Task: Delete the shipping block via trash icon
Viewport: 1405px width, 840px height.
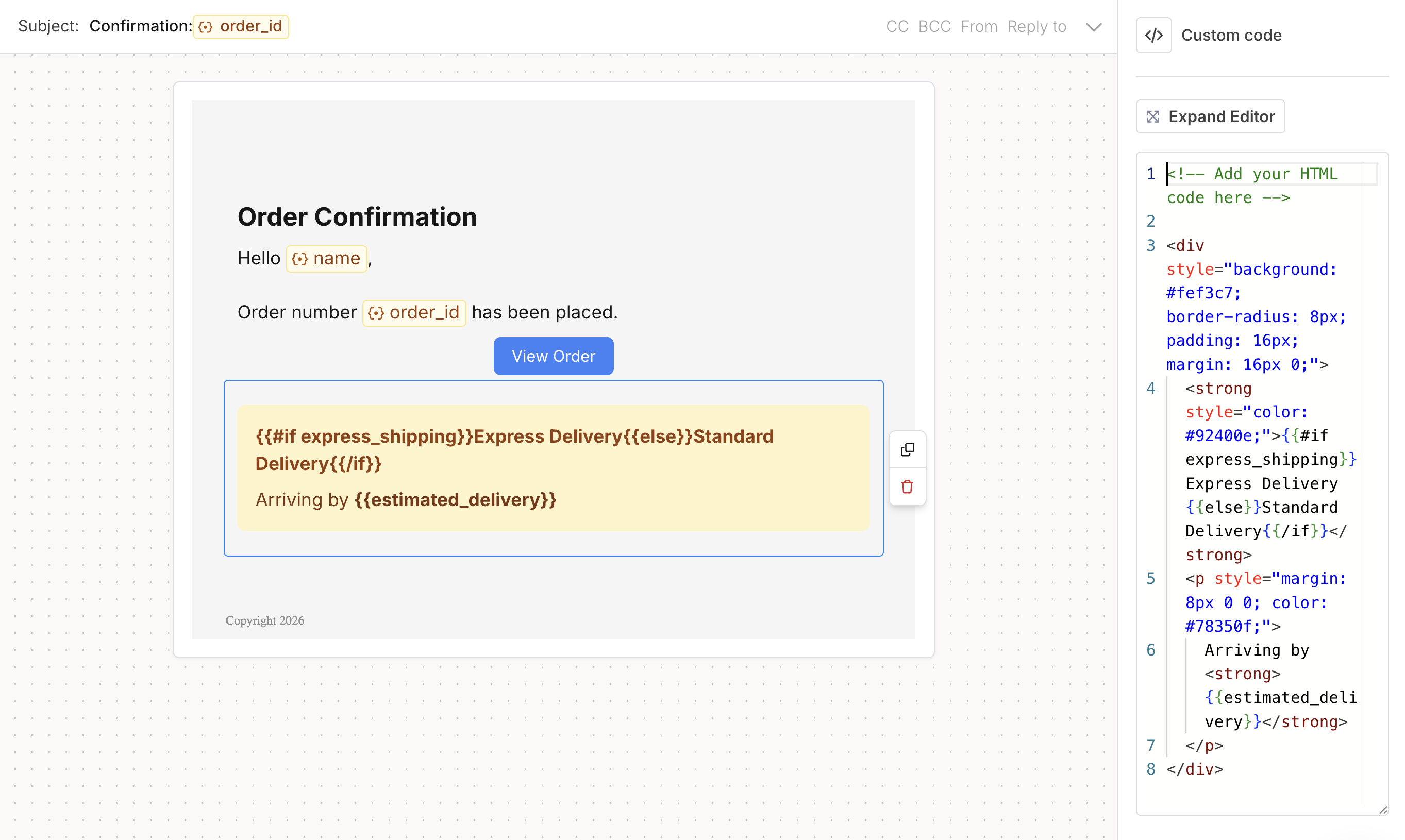Action: pyautogui.click(x=908, y=486)
